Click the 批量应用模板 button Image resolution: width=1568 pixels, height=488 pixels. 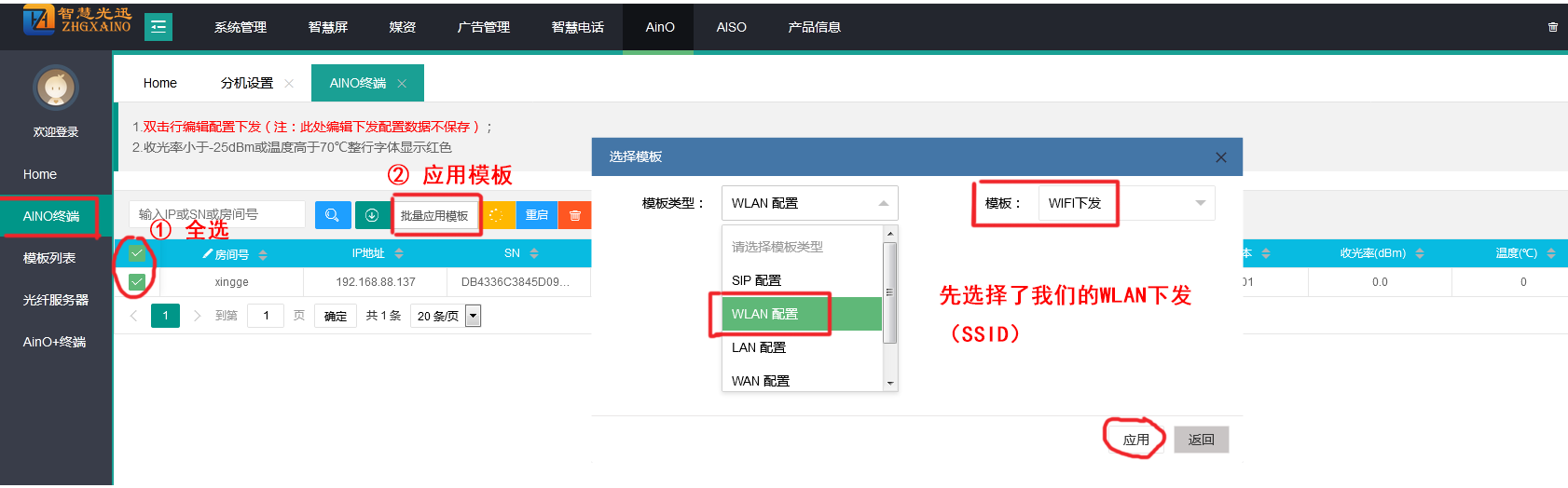pos(434,215)
